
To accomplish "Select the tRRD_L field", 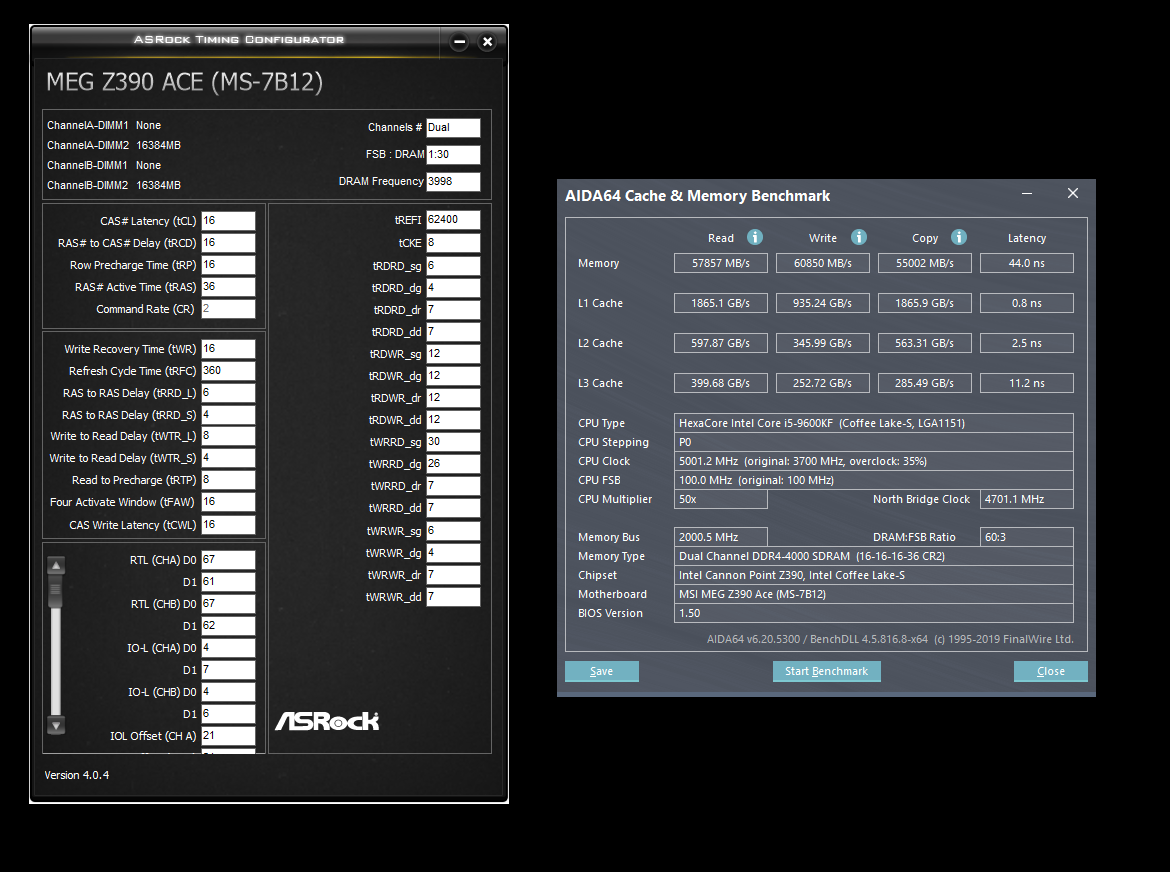I will (228, 393).
